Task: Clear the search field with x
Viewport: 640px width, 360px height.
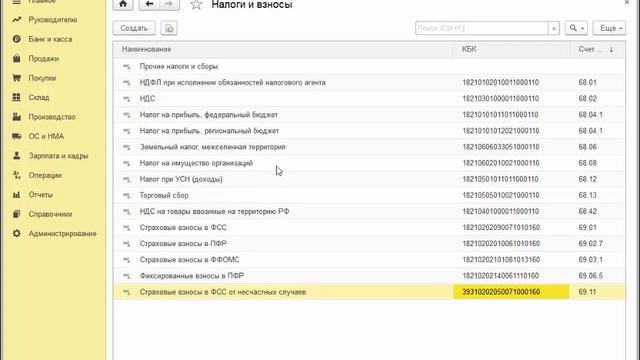Action: click(553, 28)
